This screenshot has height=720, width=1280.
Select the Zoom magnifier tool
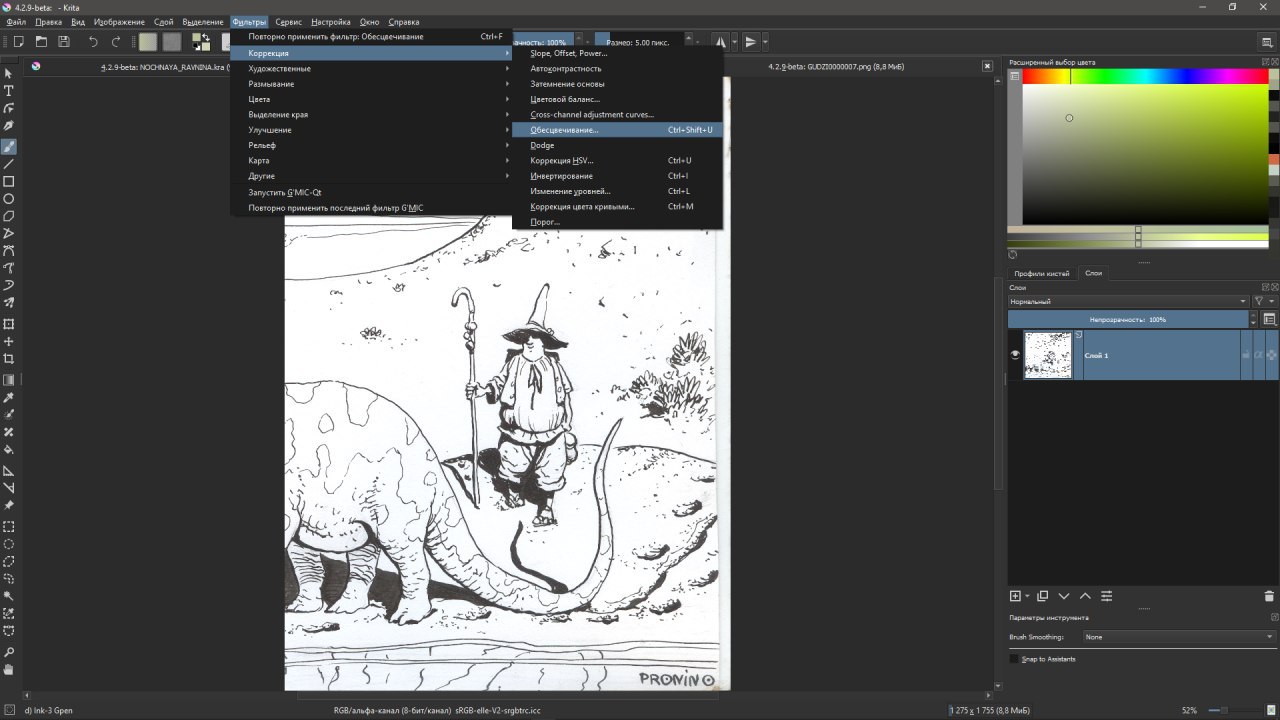tap(9, 652)
